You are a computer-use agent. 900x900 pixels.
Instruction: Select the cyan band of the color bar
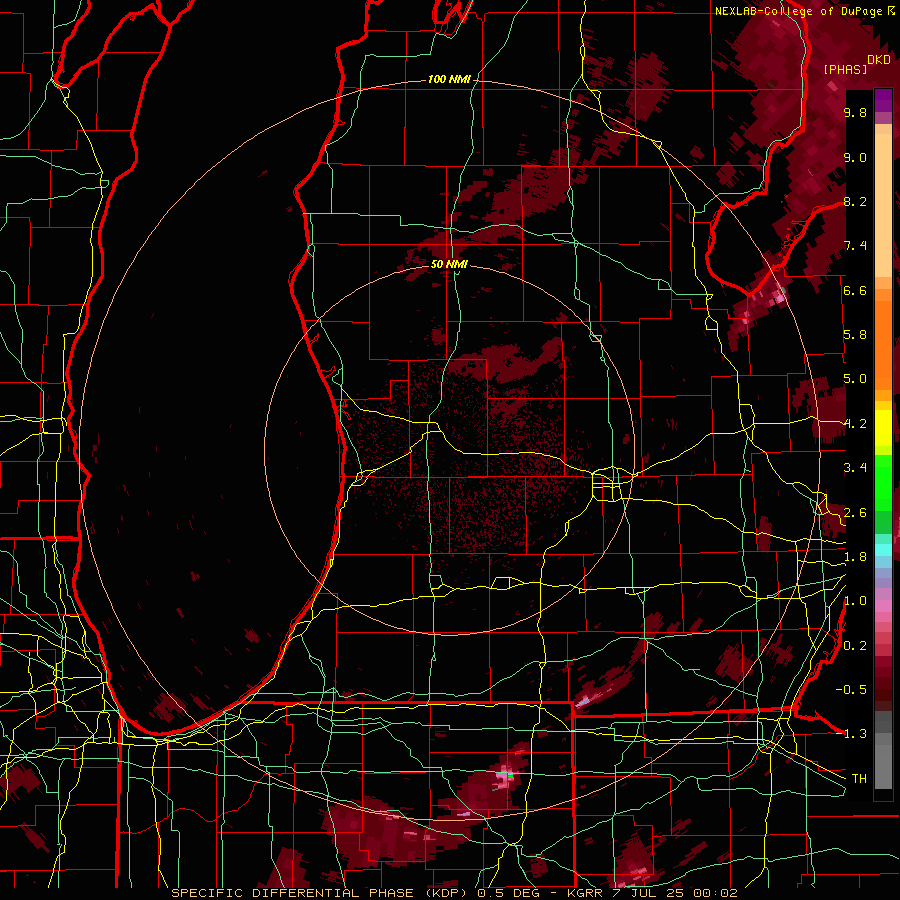click(x=883, y=550)
